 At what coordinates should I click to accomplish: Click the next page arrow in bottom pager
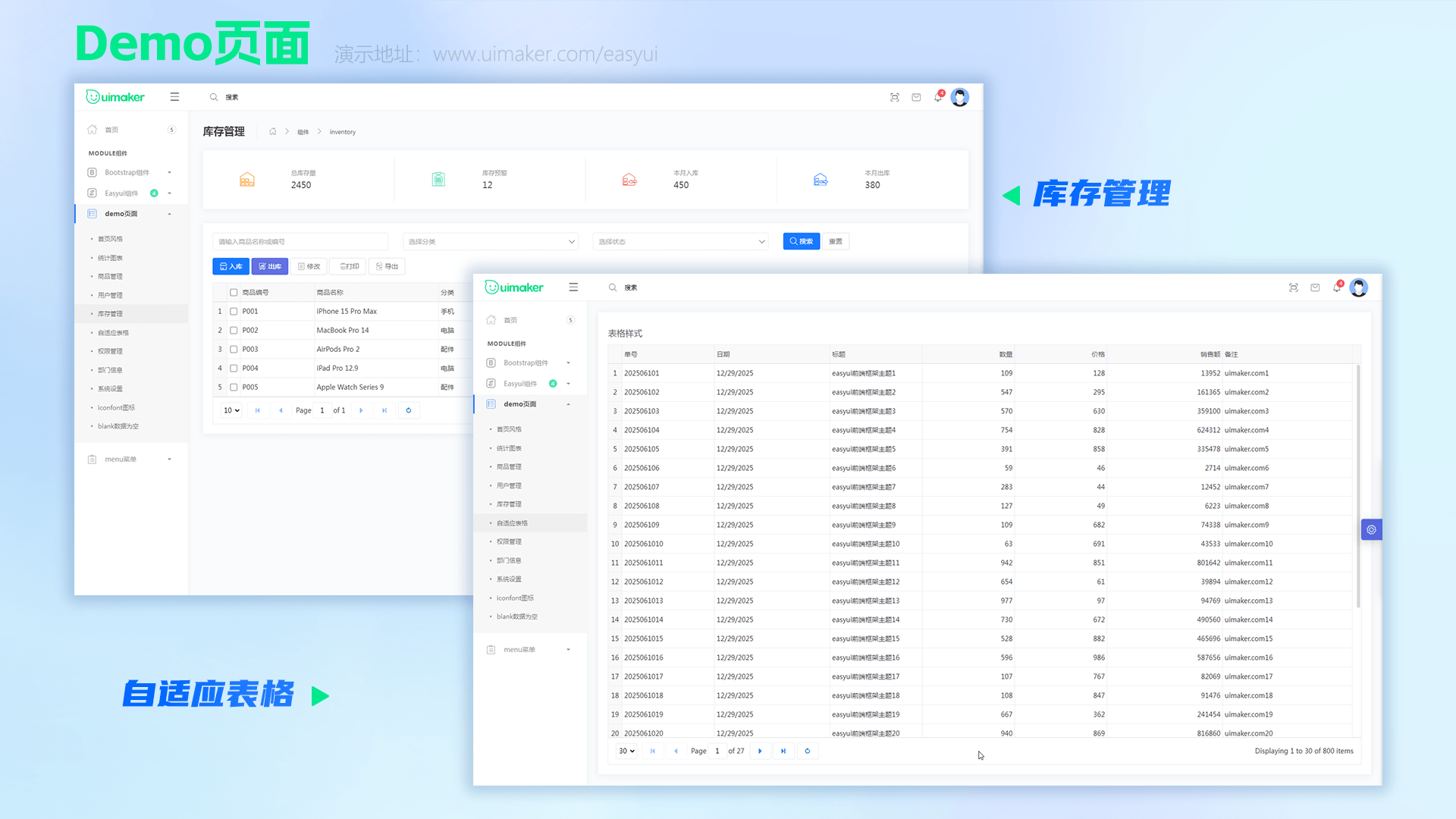tap(760, 751)
